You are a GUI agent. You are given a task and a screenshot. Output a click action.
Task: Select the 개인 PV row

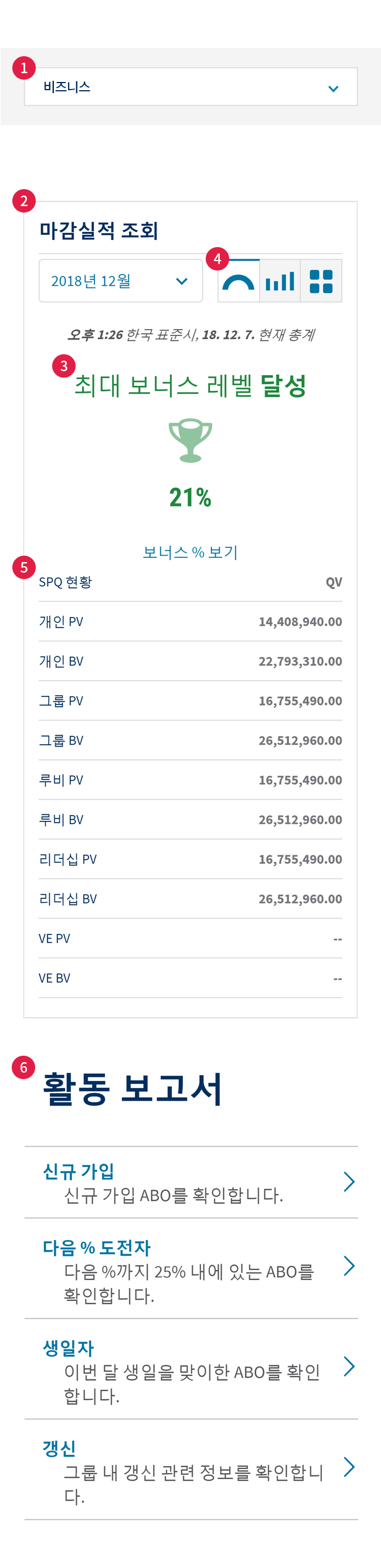(x=190, y=621)
